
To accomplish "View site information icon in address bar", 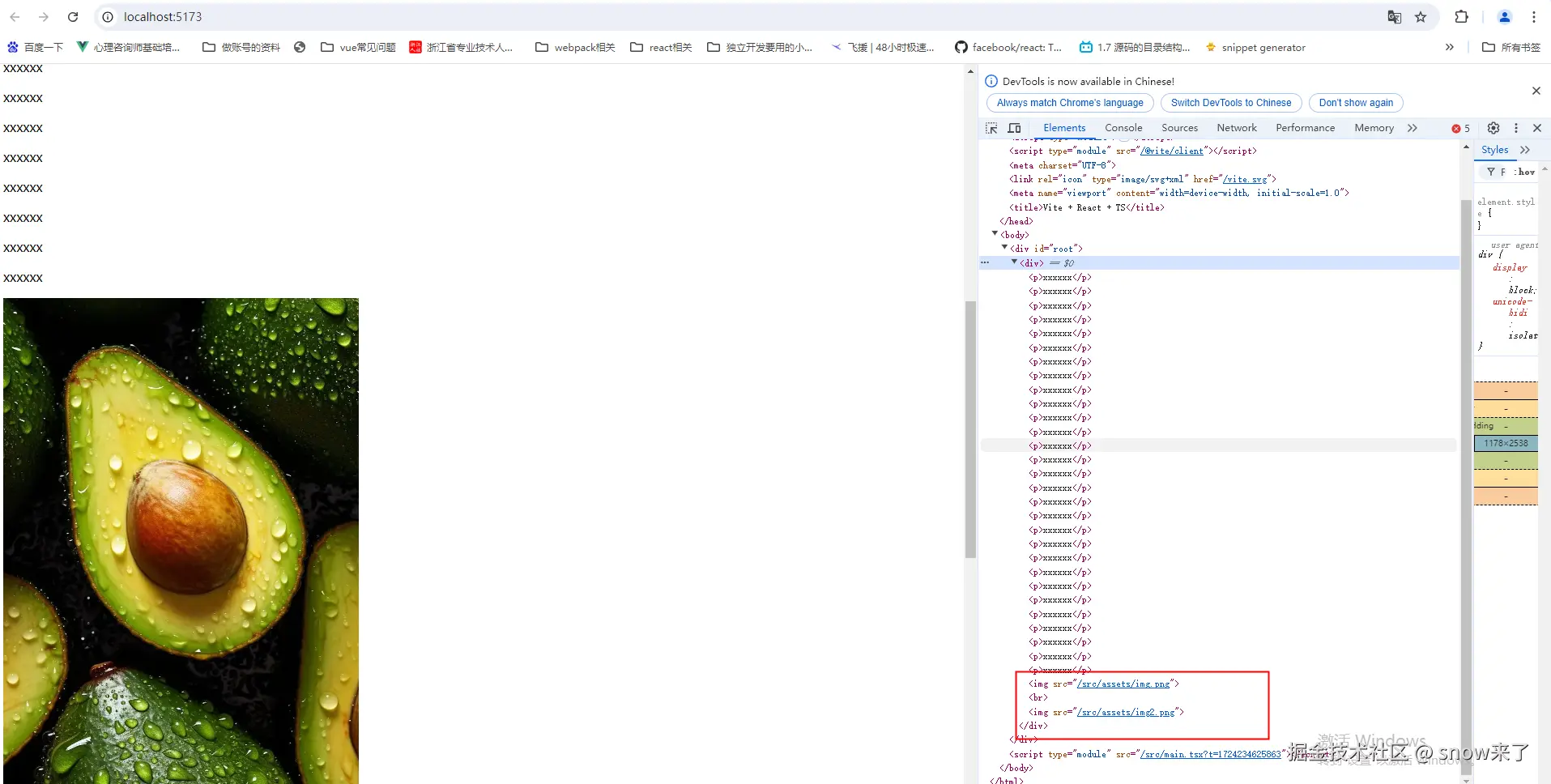I will click(x=108, y=17).
